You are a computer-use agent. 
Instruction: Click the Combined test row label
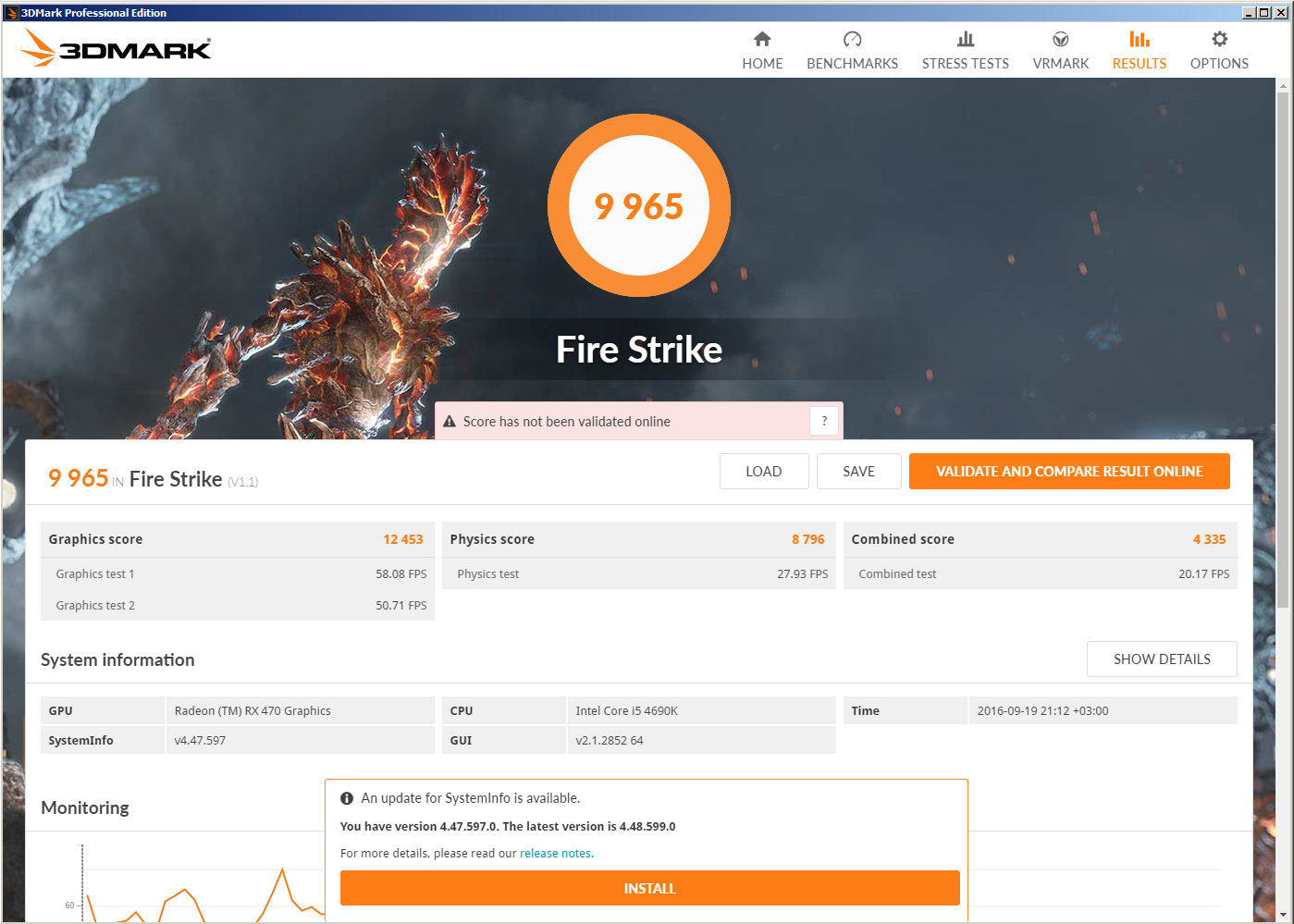pyautogui.click(x=897, y=574)
